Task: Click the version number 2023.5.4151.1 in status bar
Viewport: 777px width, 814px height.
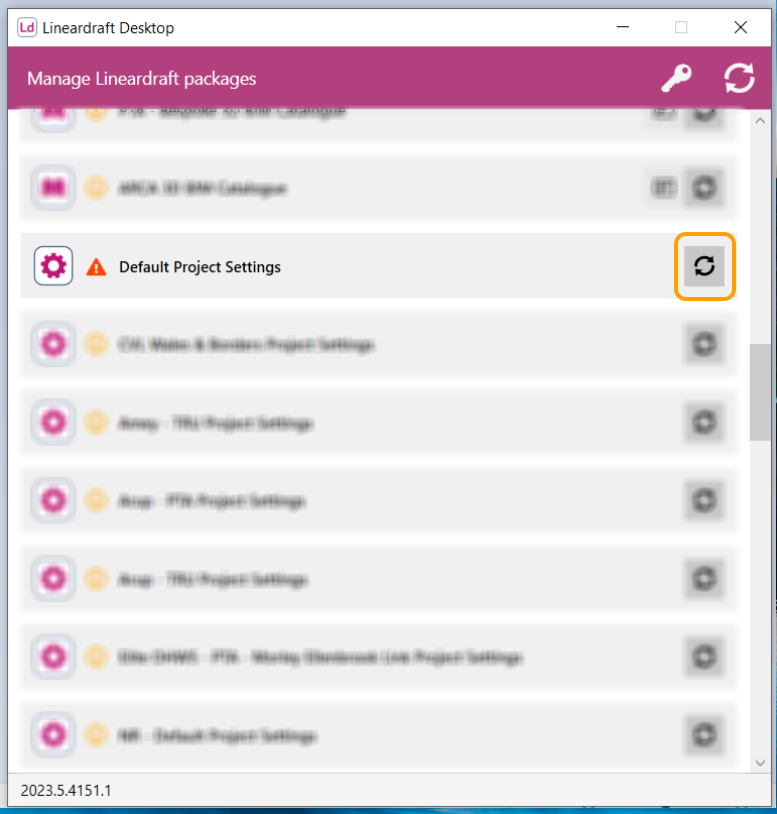Action: point(66,791)
